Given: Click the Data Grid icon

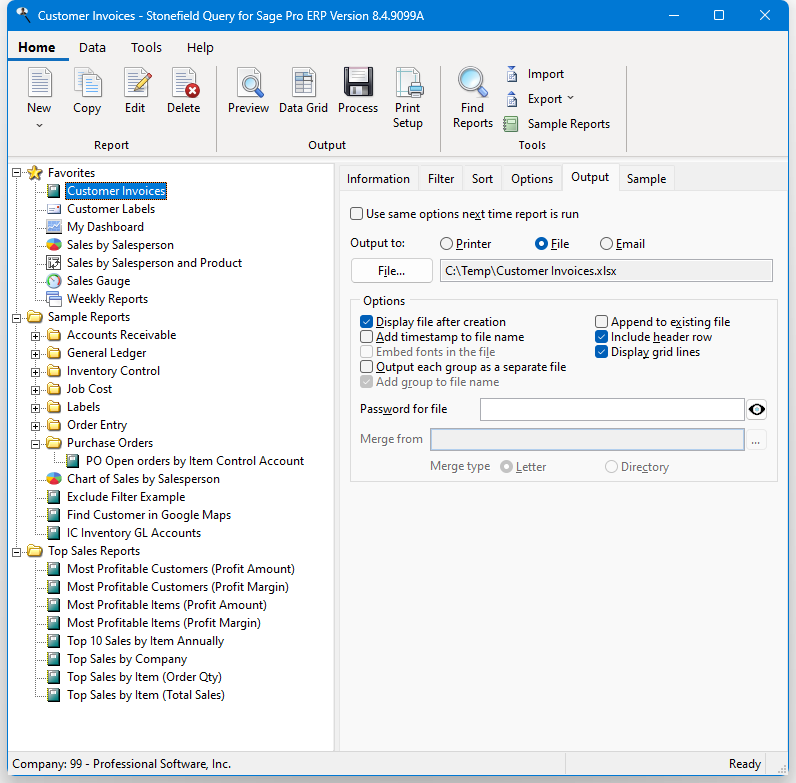Looking at the screenshot, I should tap(304, 82).
